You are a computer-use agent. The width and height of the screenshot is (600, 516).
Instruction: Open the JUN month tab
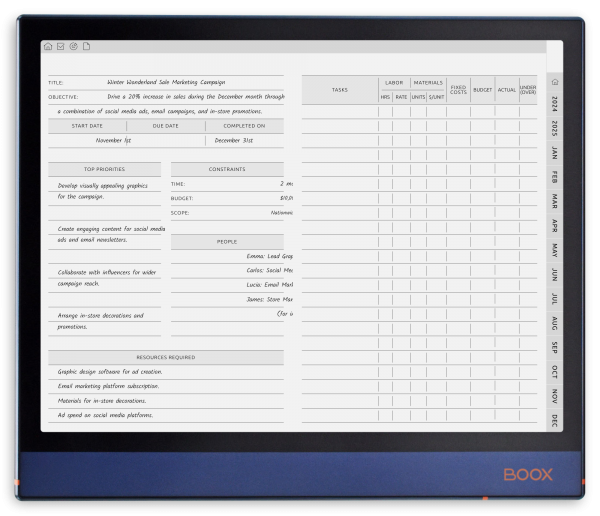(x=555, y=274)
